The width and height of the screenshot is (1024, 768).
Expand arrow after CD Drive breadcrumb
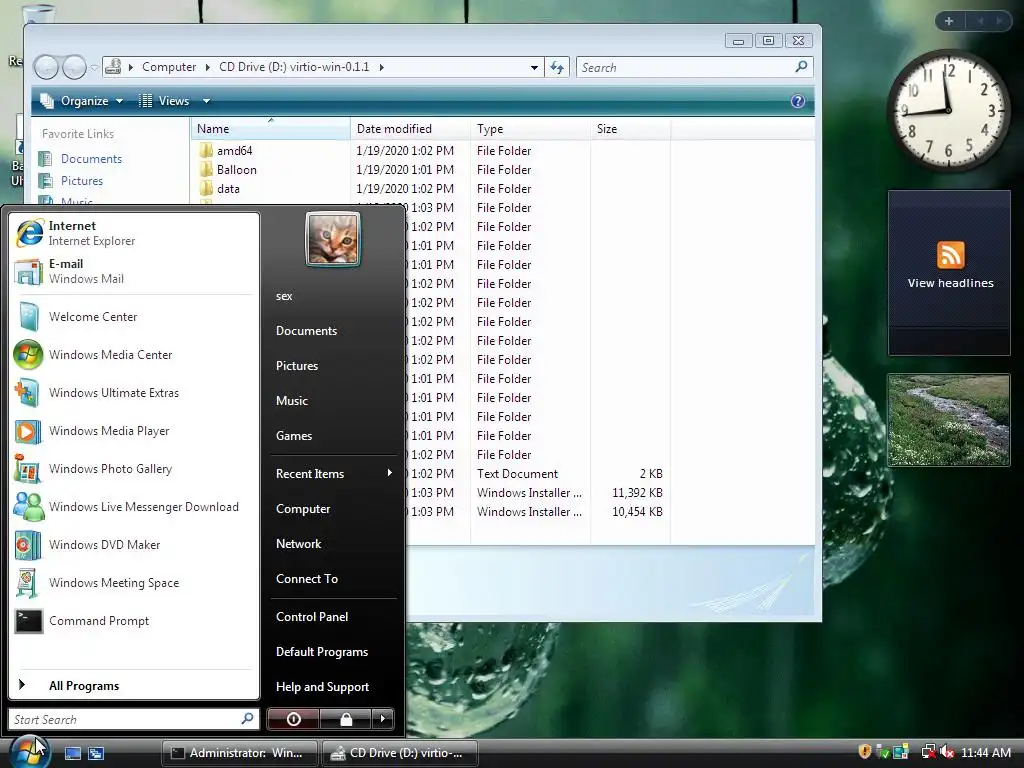point(381,67)
